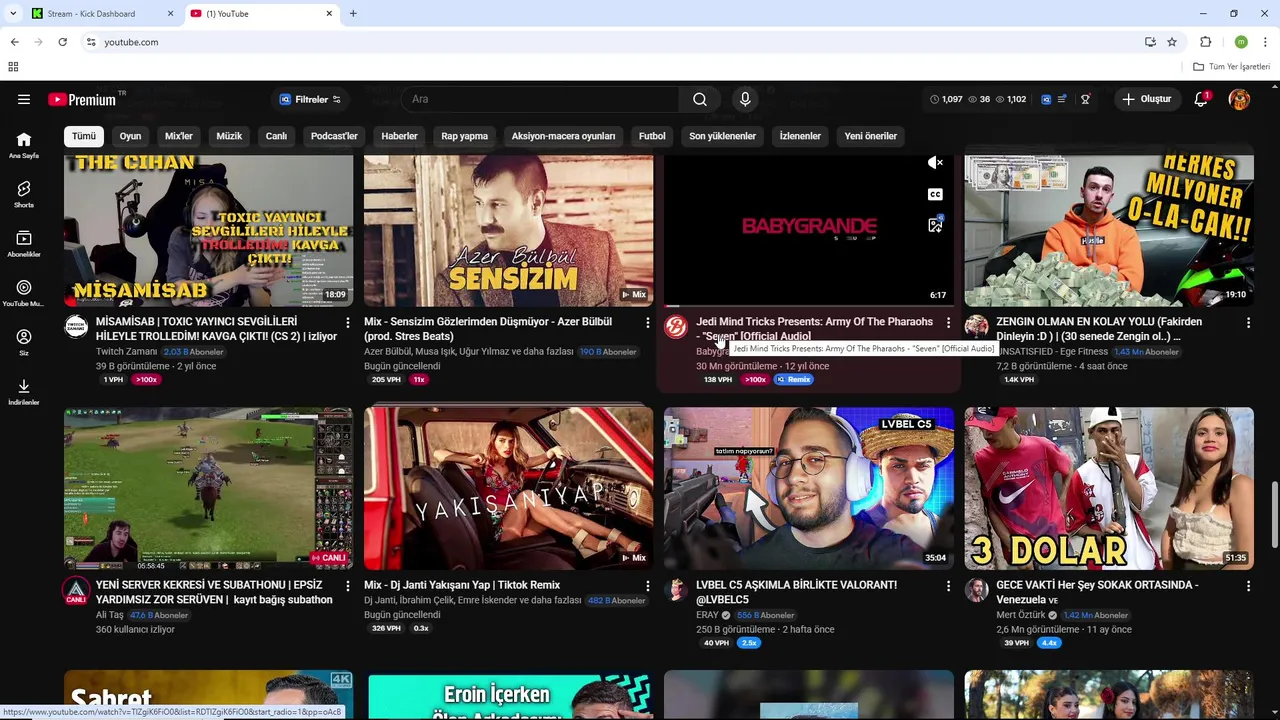Image resolution: width=1280 pixels, height=720 pixels.
Task: Open options for Jedi Mind Tricks video
Action: click(948, 322)
